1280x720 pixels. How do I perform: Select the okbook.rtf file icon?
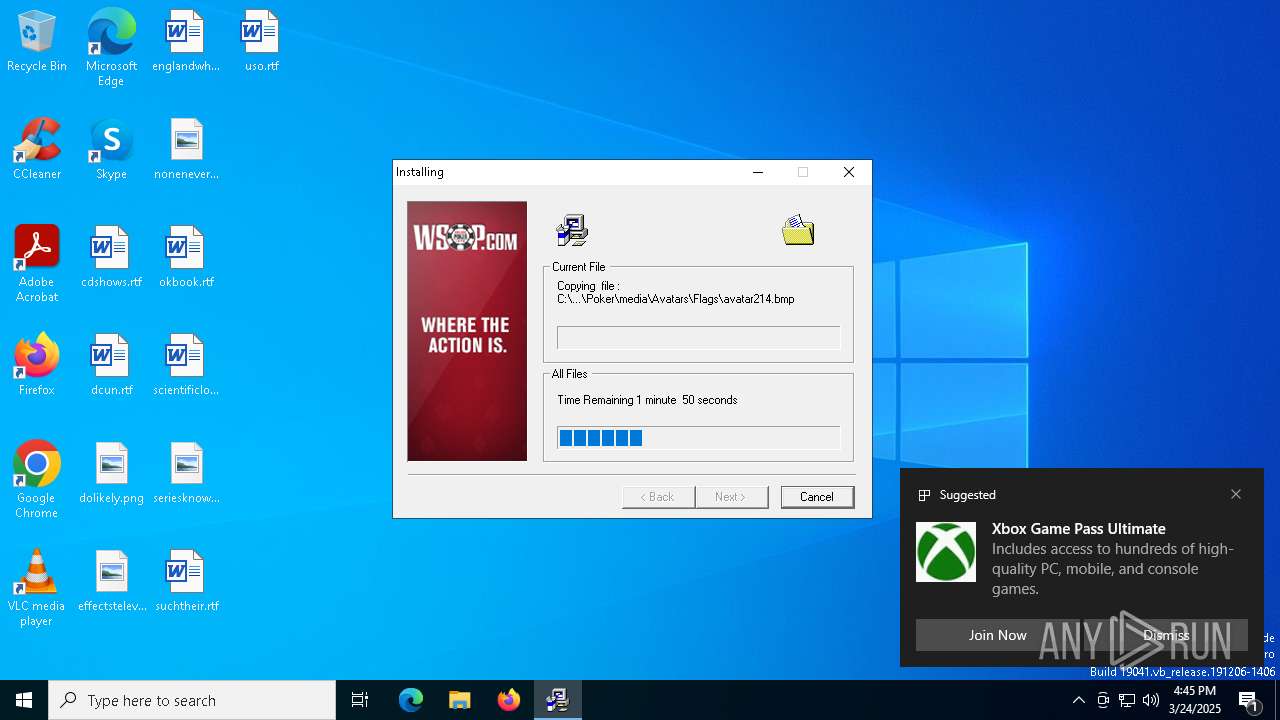(186, 256)
